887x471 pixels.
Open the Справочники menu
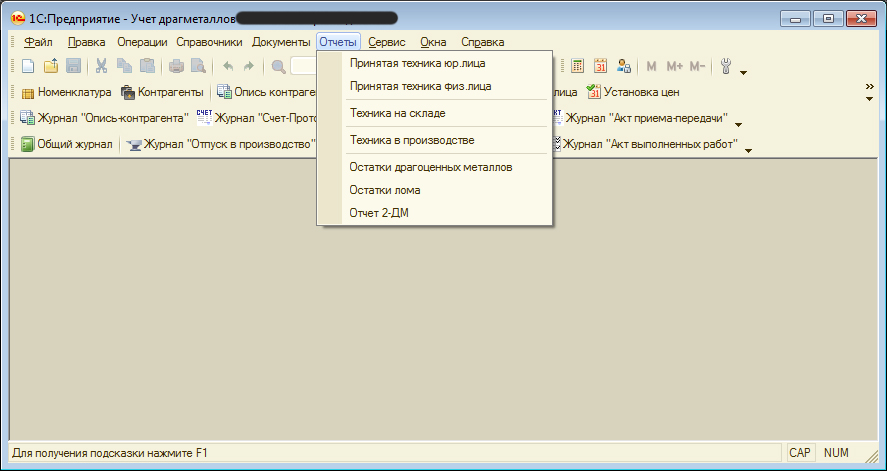209,42
